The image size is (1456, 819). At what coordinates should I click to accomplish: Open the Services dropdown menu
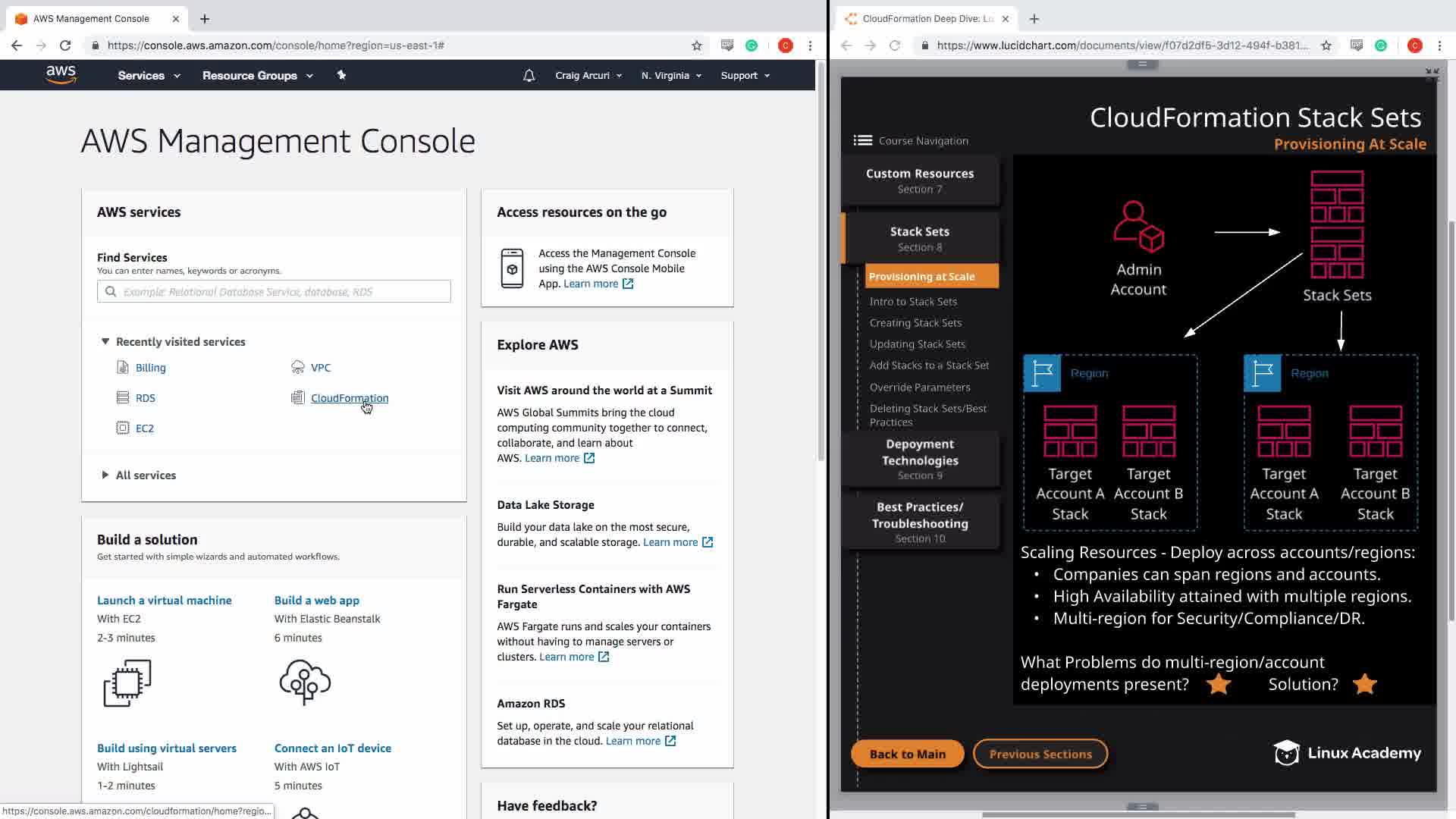point(149,75)
